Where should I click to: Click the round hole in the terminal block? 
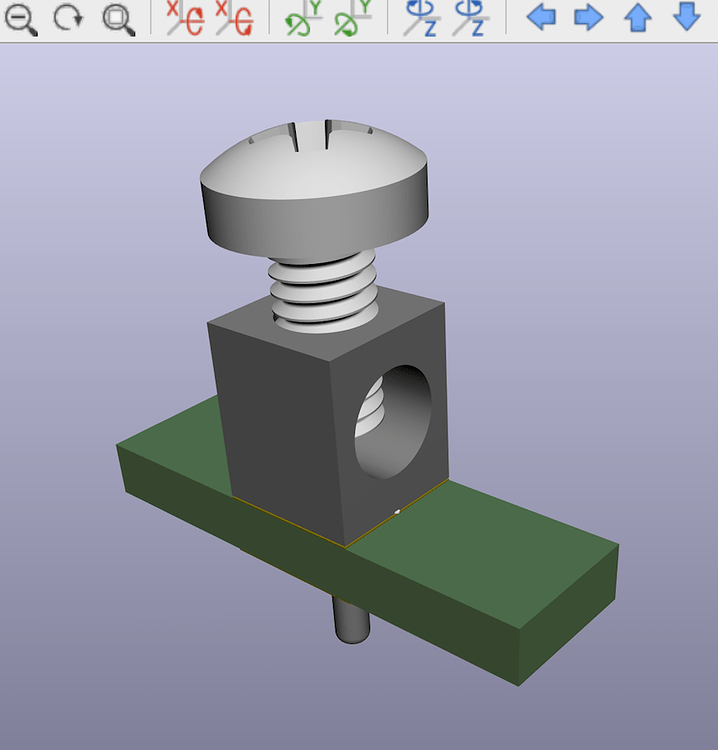(x=393, y=420)
